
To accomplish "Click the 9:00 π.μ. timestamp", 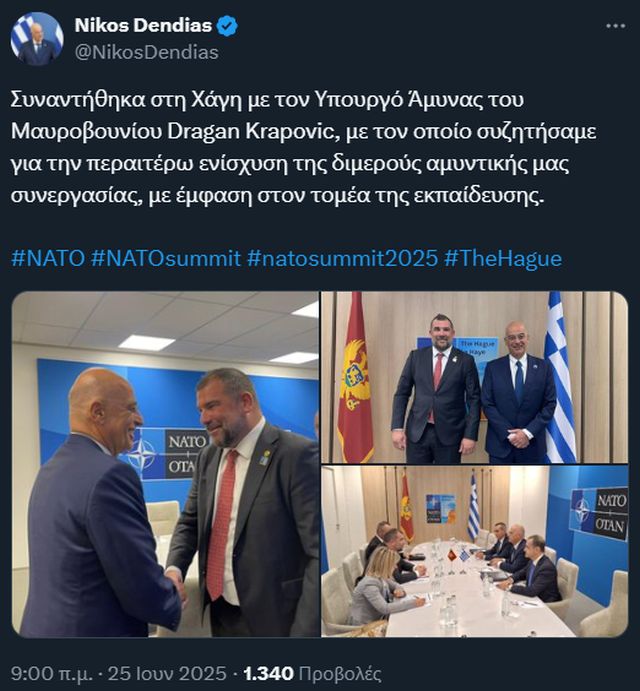I will click(52, 673).
